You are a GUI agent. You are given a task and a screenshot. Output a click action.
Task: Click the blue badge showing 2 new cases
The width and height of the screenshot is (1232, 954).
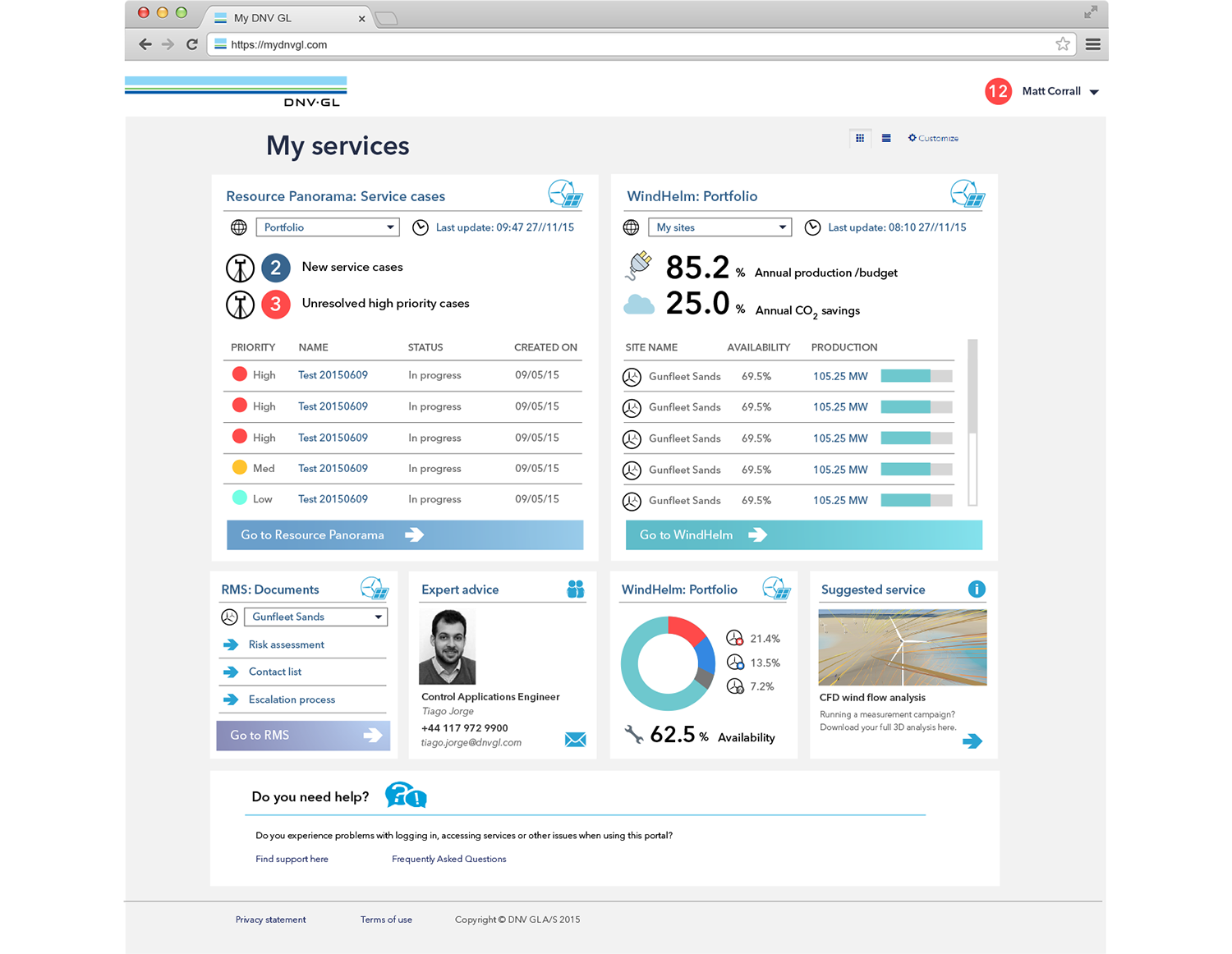[x=276, y=268]
